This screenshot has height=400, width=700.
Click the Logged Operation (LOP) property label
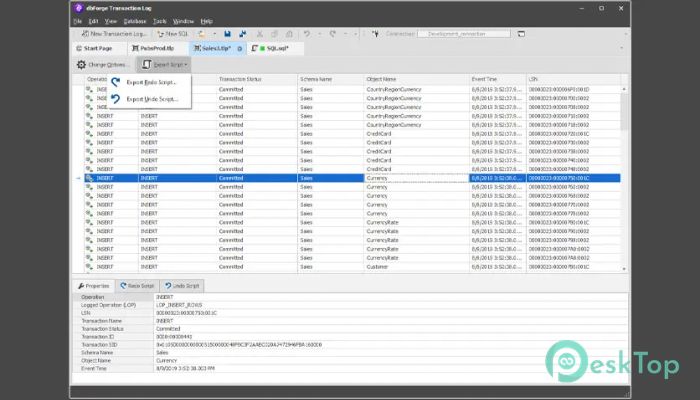pyautogui.click(x=108, y=305)
